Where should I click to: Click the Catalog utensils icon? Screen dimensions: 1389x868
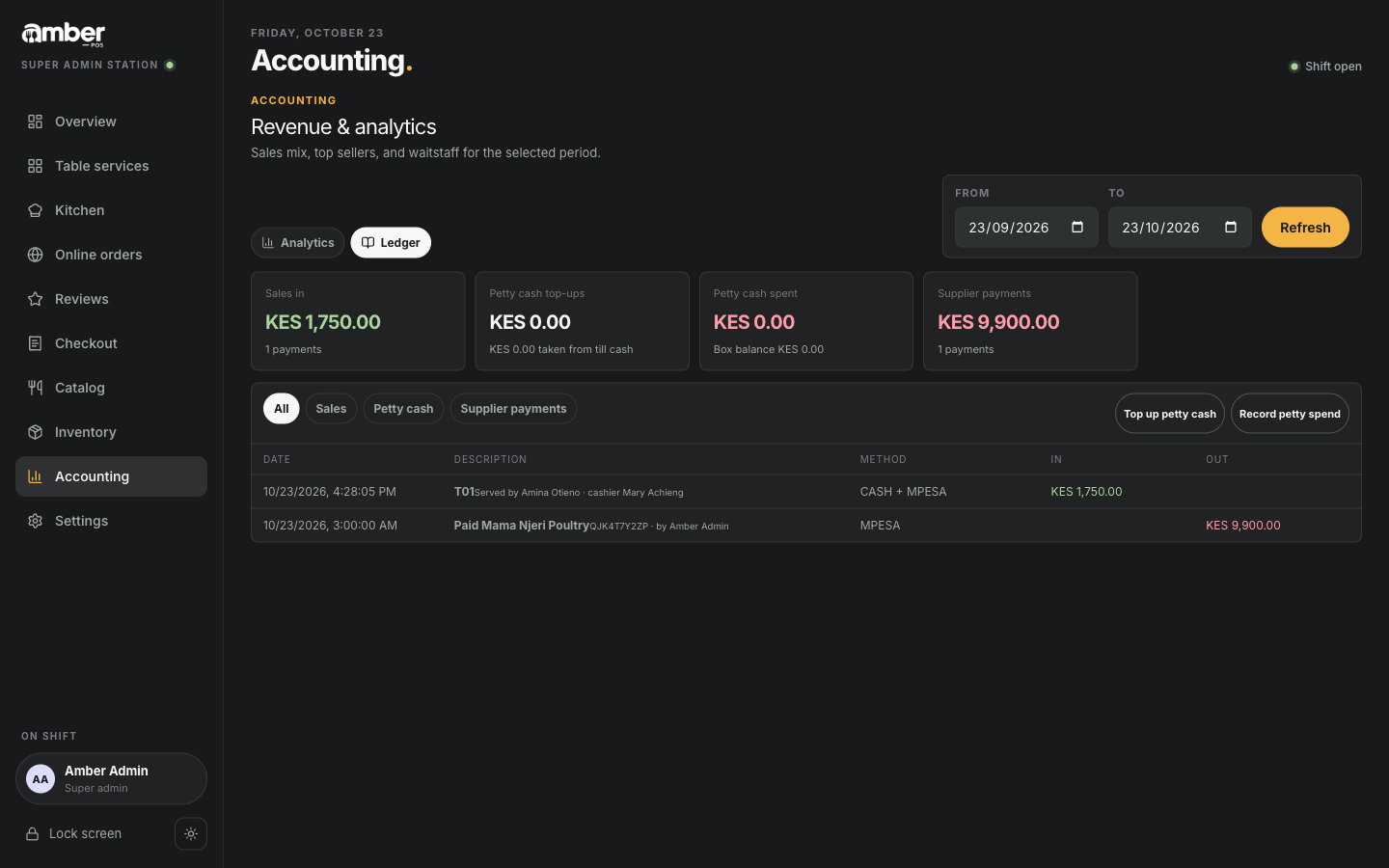(x=35, y=388)
